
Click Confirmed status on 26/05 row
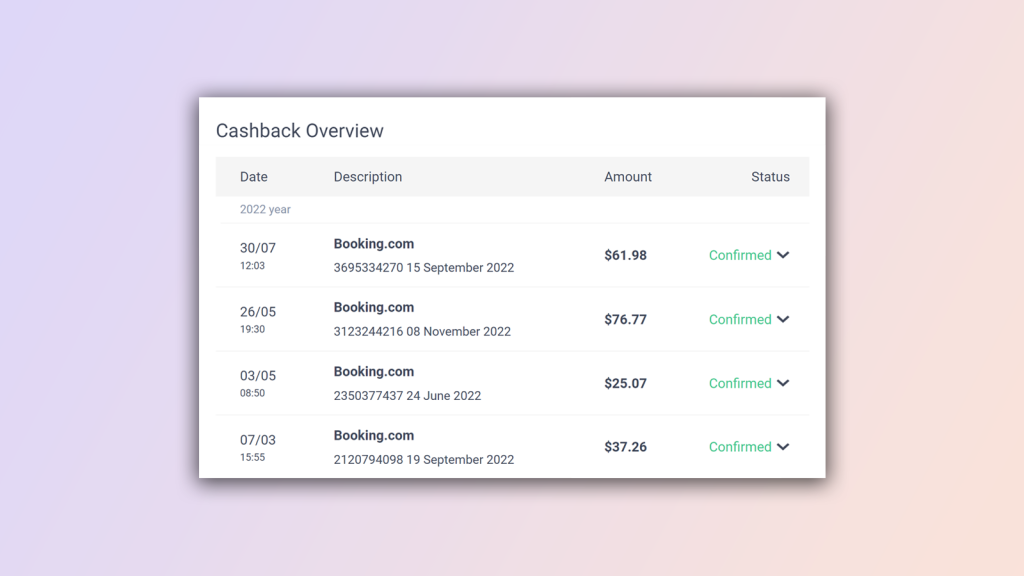tap(740, 319)
